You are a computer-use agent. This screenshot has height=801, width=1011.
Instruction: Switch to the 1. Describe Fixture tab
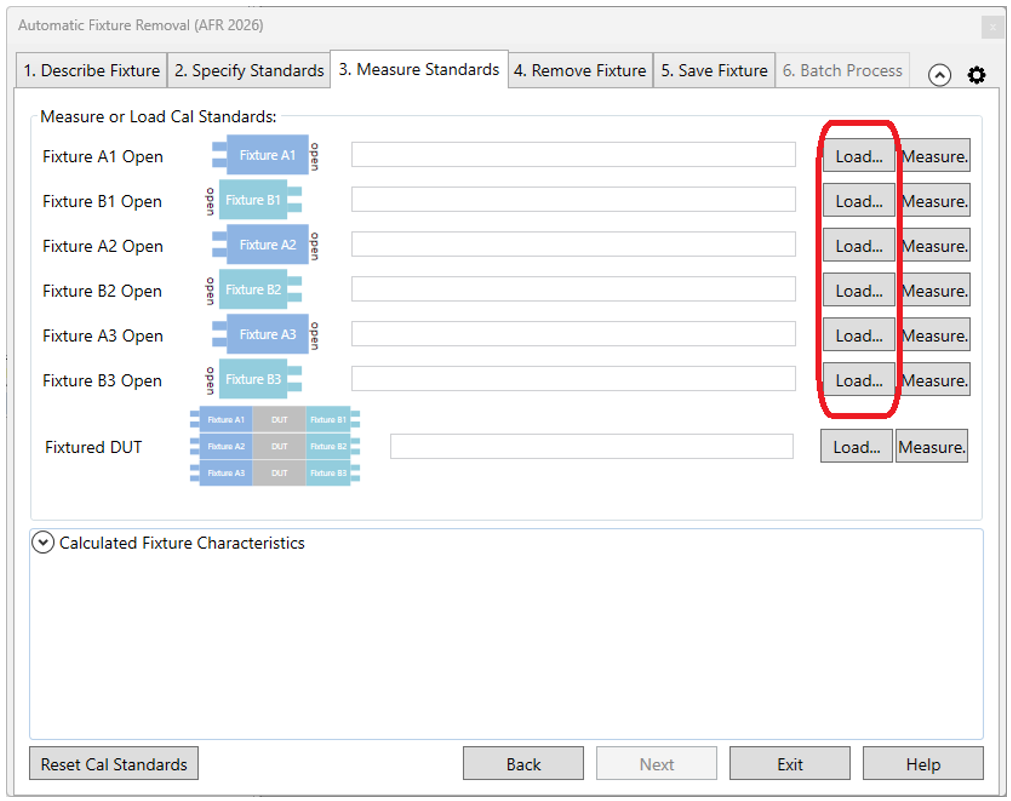[92, 71]
